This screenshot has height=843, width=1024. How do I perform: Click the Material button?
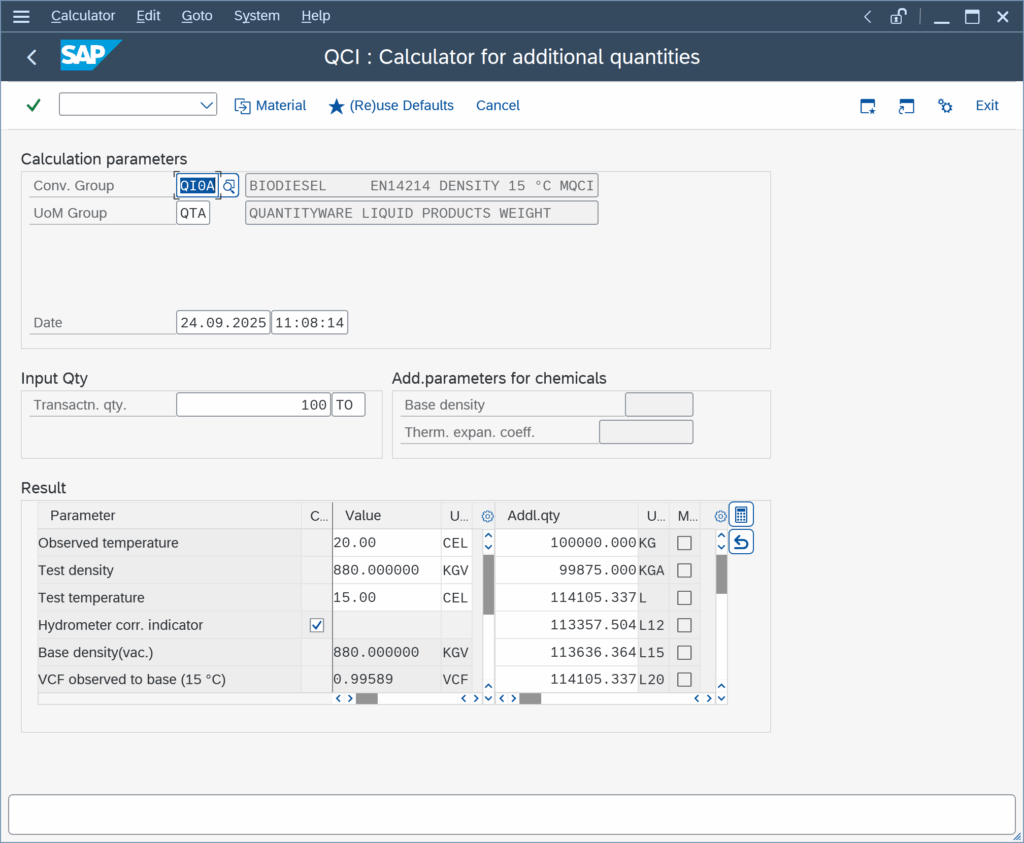point(270,105)
